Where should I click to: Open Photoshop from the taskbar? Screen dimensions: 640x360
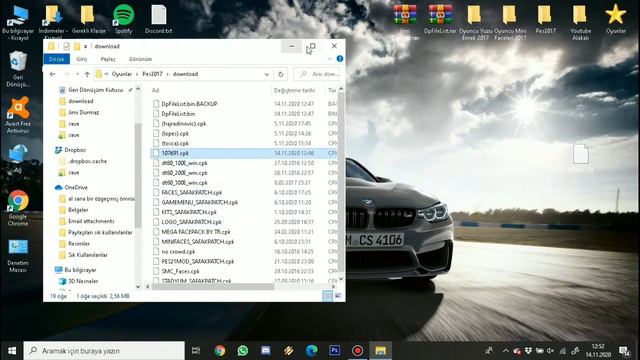pyautogui.click(x=335, y=351)
